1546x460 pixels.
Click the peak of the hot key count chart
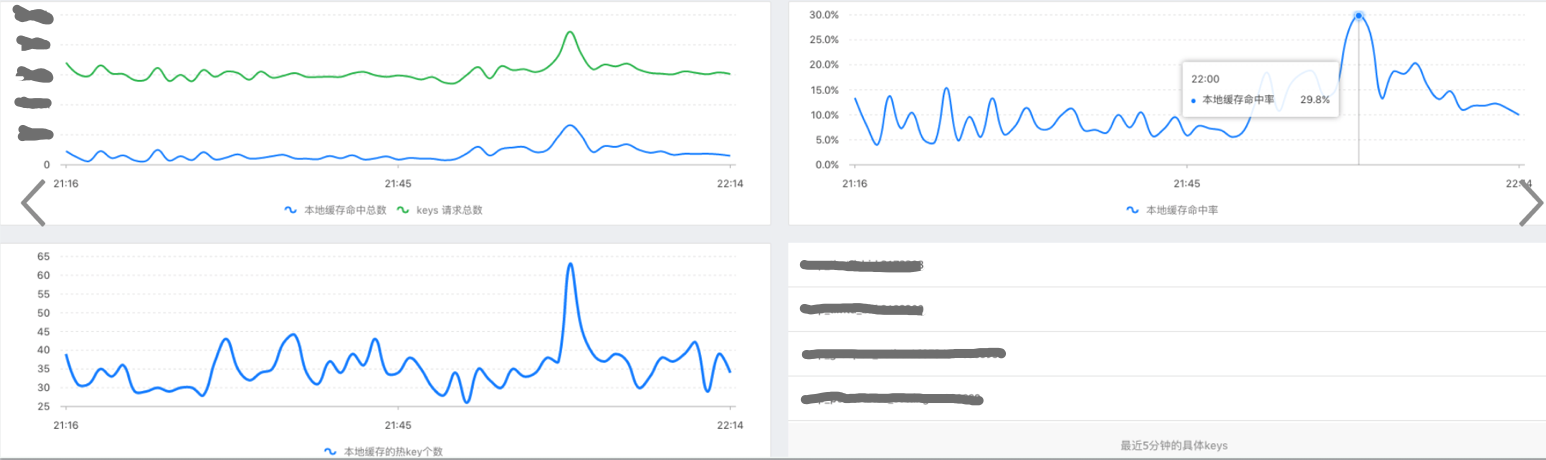coord(570,264)
